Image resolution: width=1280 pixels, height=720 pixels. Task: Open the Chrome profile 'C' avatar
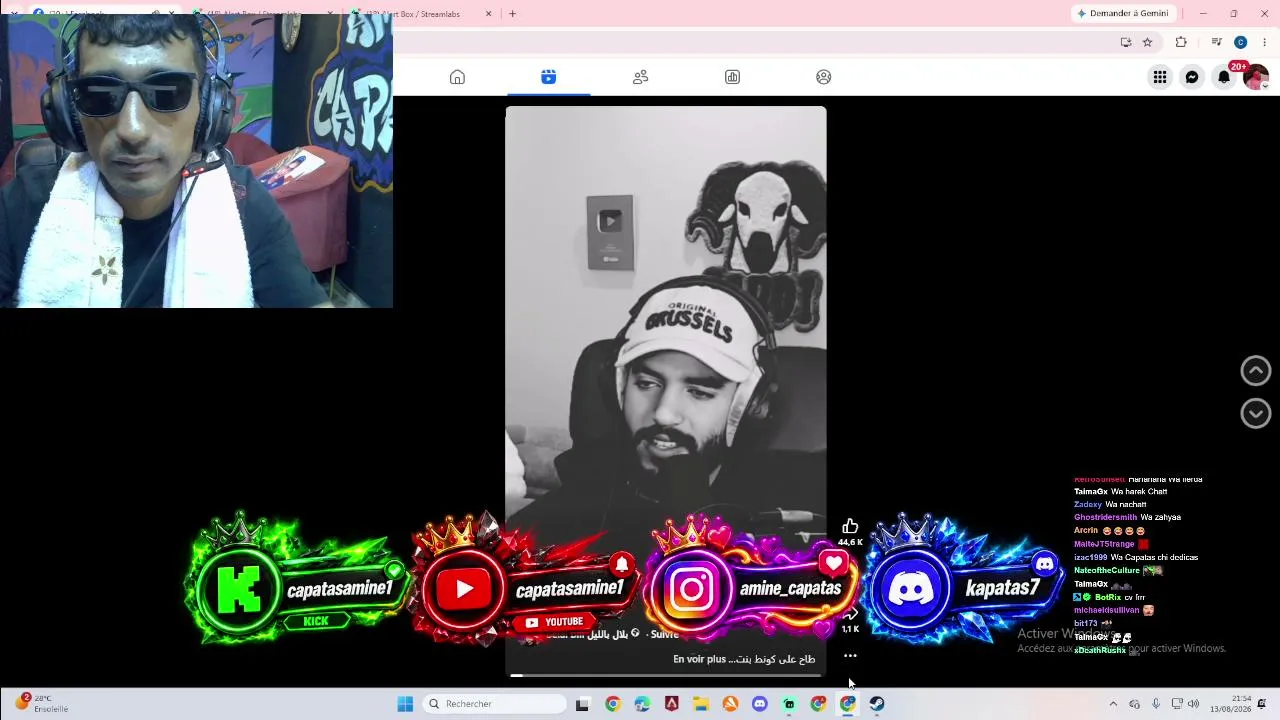point(1240,42)
